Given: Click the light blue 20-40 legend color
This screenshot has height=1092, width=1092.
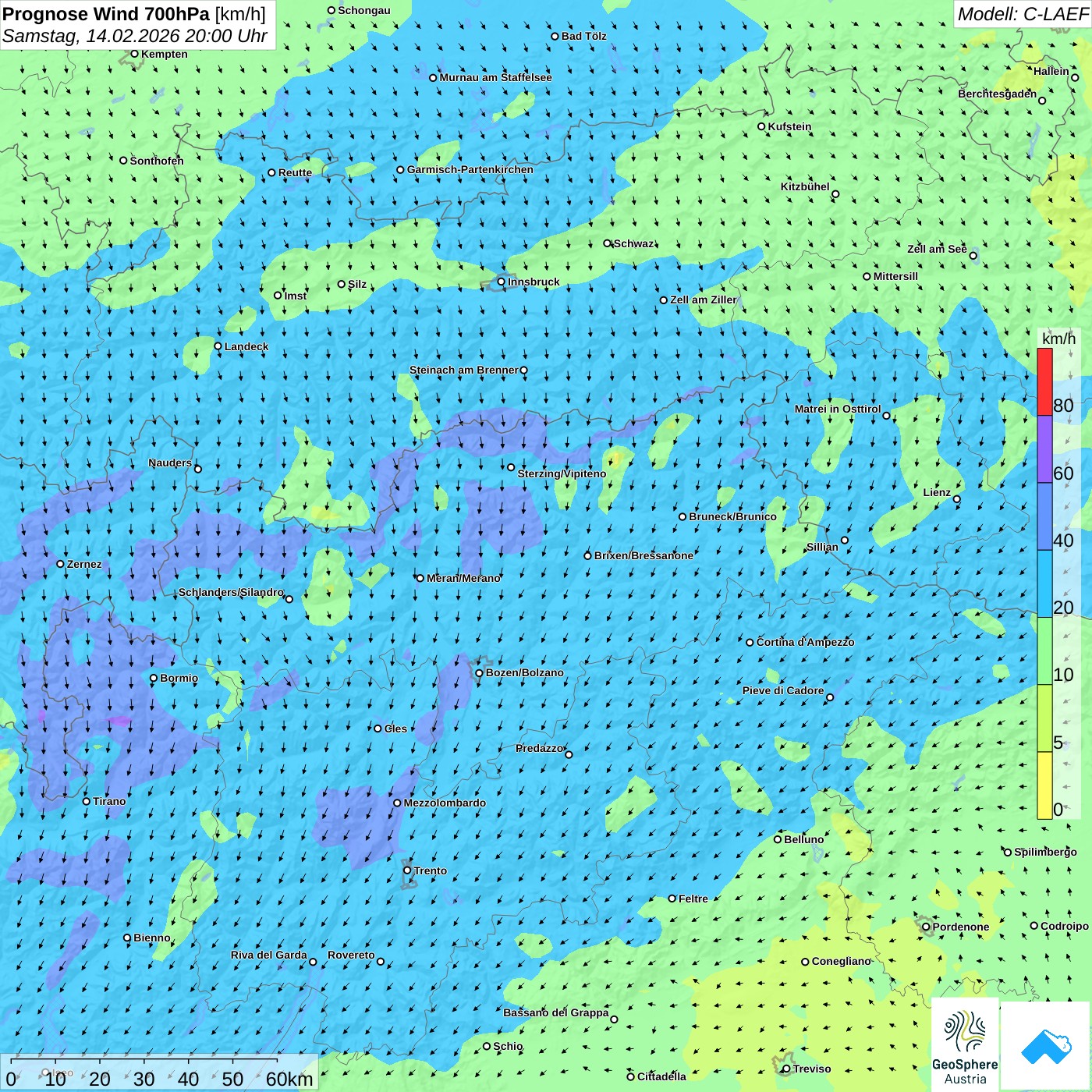Looking at the screenshot, I should click(x=1044, y=584).
